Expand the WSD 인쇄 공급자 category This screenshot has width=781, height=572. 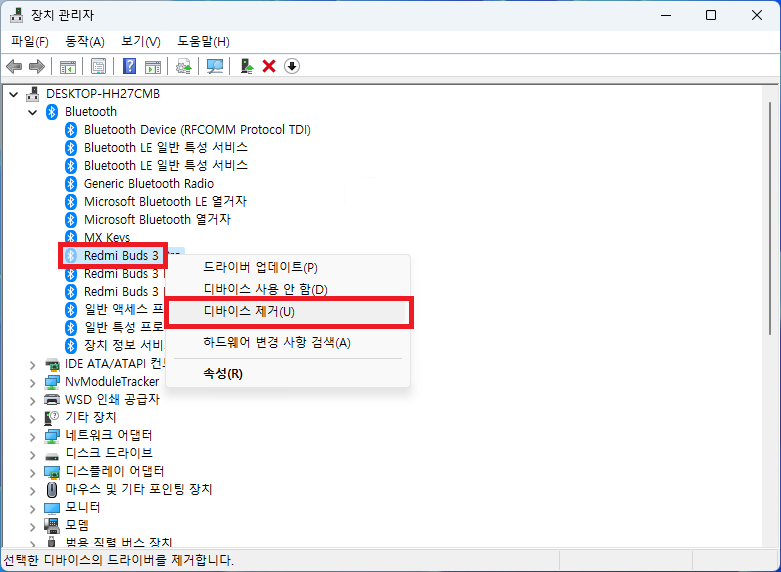[33, 401]
